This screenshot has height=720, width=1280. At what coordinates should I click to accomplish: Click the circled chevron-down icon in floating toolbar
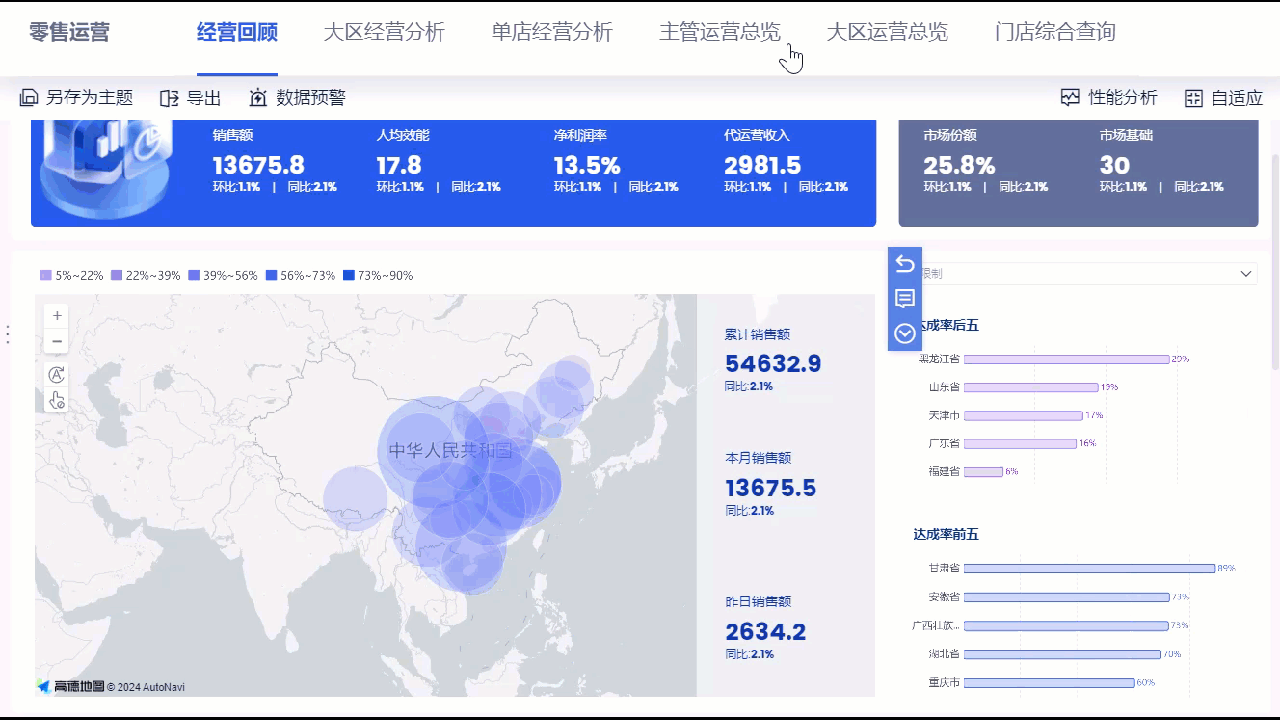(x=905, y=333)
